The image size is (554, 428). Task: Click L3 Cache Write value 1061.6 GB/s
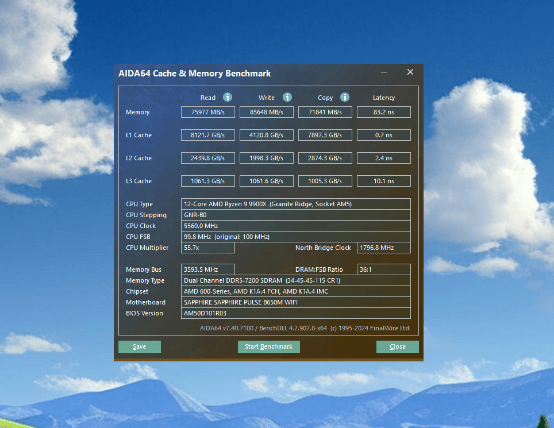(266, 181)
